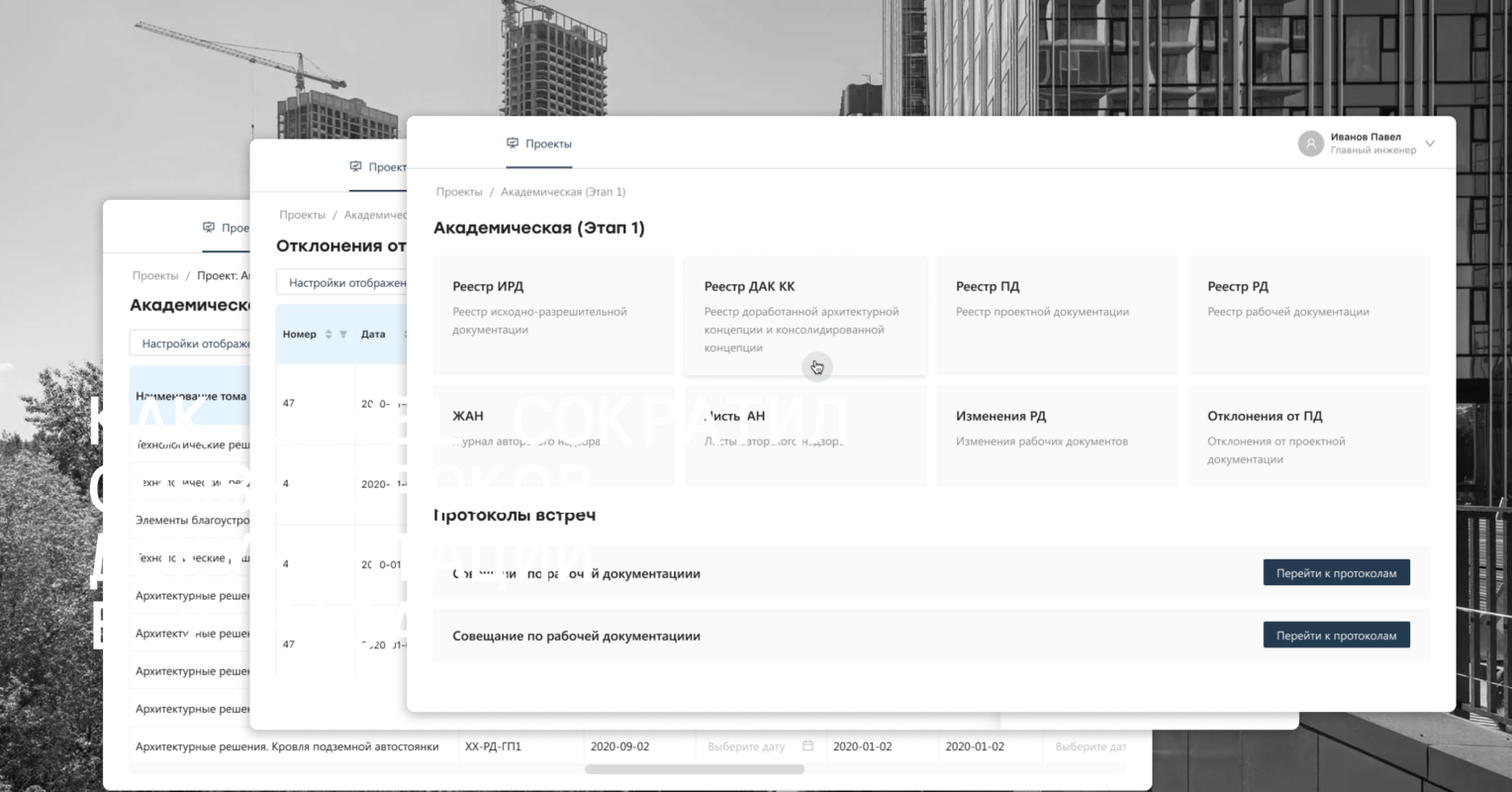Open the Отклонения от ПД card
The image size is (1512, 792).
(x=1308, y=437)
